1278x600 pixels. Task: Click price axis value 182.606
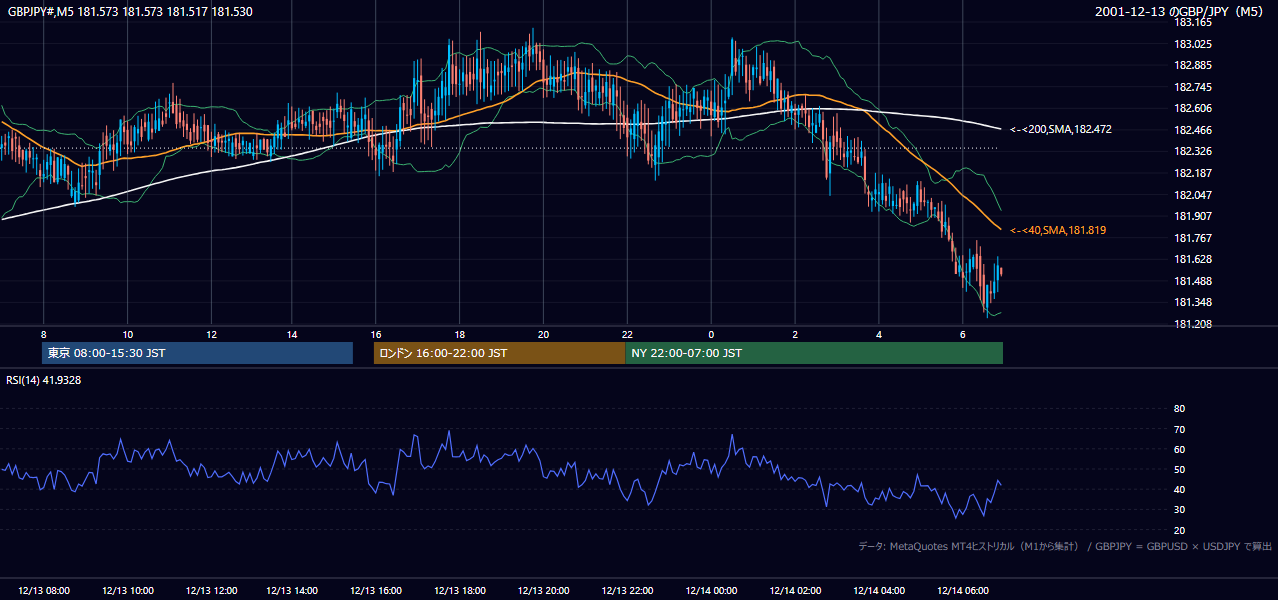click(x=1193, y=108)
